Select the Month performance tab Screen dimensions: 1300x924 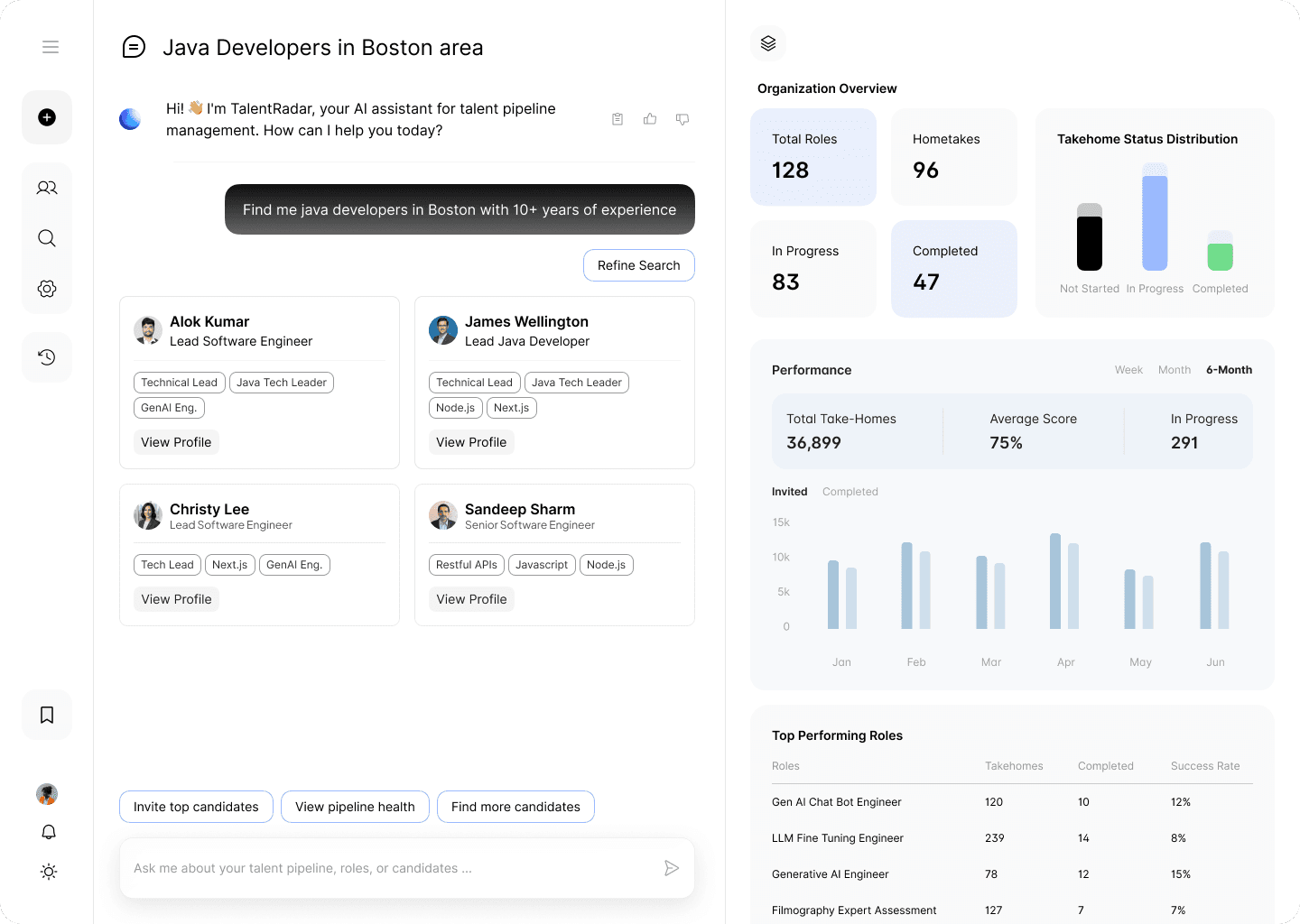1174,370
